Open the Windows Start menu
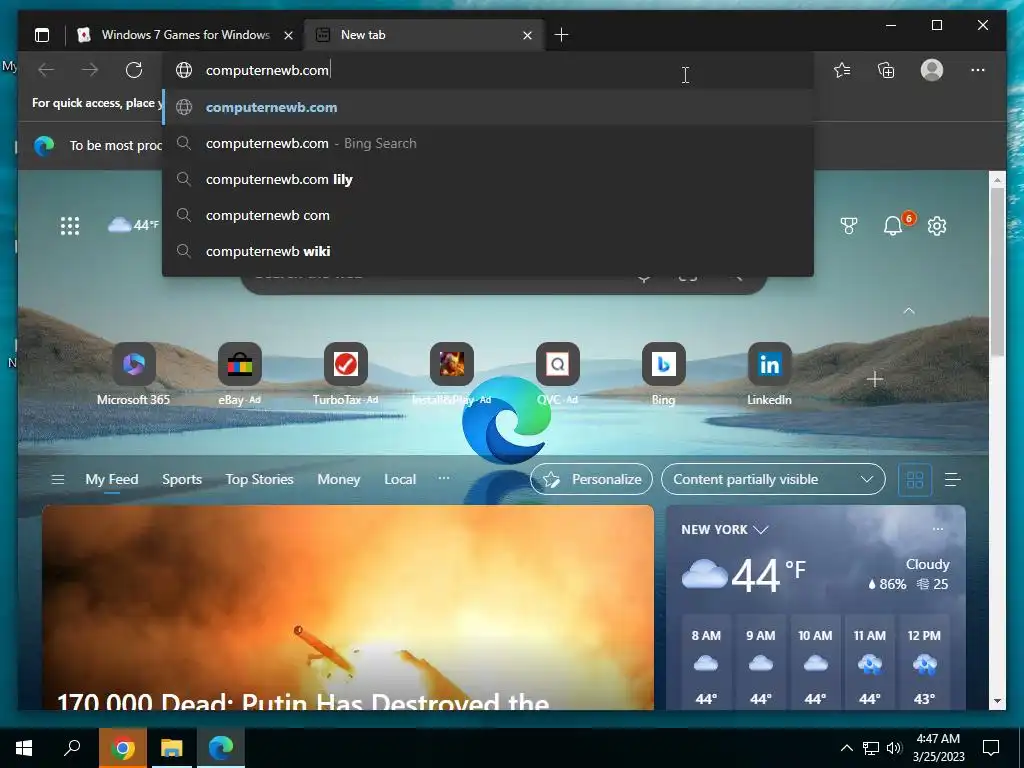Image resolution: width=1024 pixels, height=768 pixels. pyautogui.click(x=24, y=748)
